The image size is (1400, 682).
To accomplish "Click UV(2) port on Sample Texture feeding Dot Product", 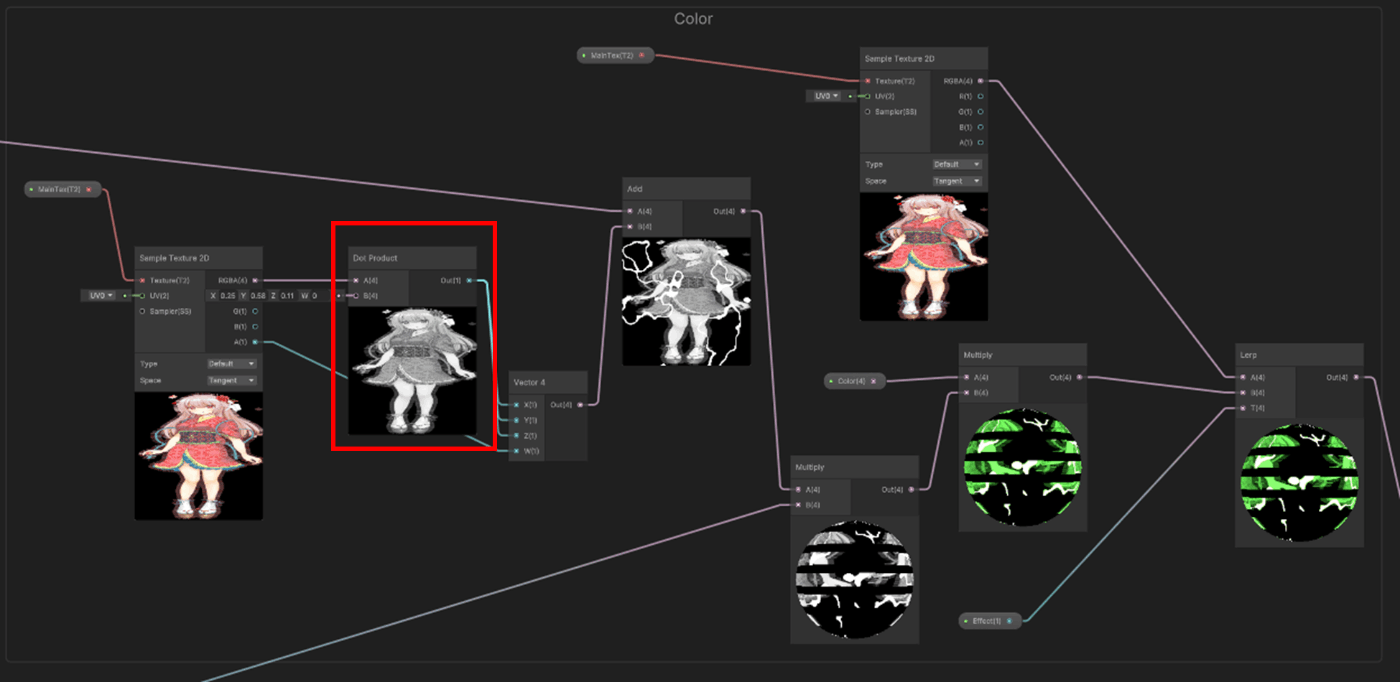I will [142, 296].
